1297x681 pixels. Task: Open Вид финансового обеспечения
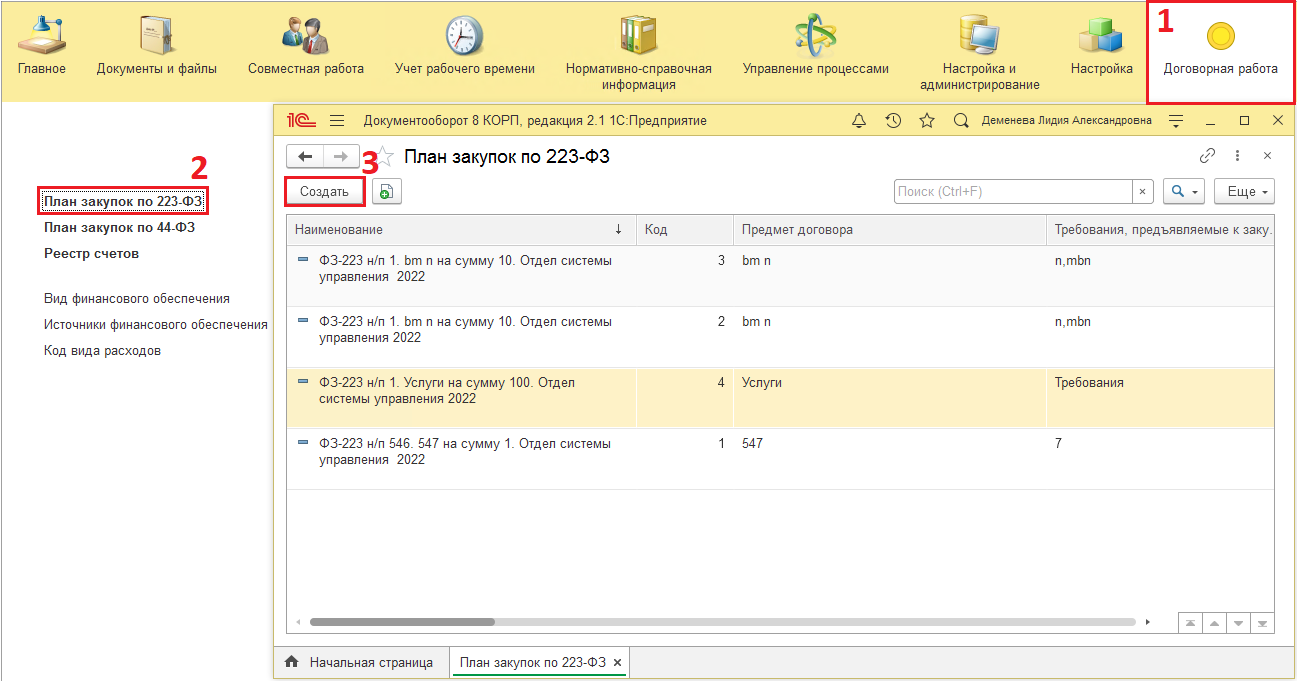[x=137, y=298]
